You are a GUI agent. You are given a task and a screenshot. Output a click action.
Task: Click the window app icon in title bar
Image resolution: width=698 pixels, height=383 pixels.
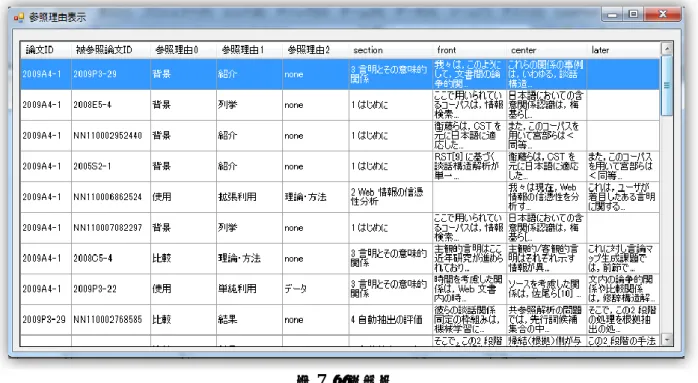tap(19, 17)
